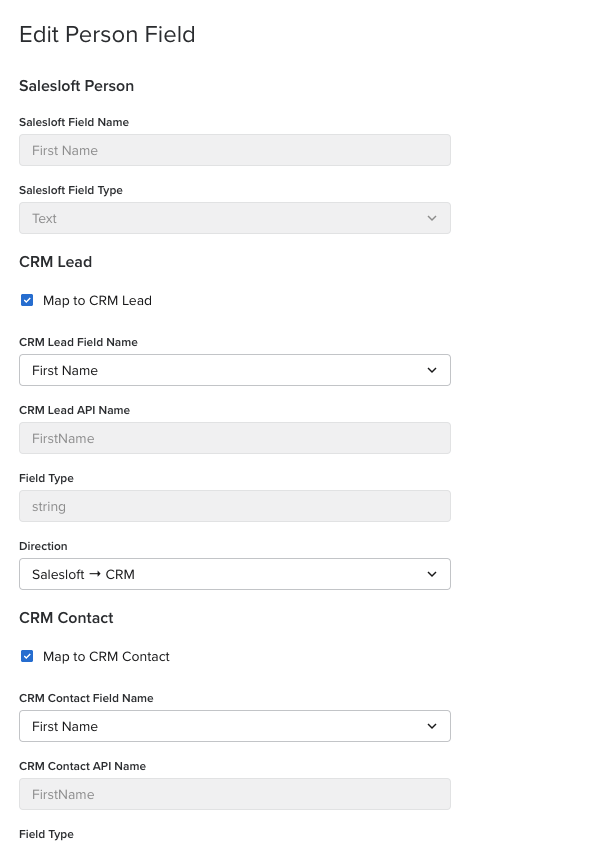
Task: Click the CRM Lead API Name label
Action: 74,410
